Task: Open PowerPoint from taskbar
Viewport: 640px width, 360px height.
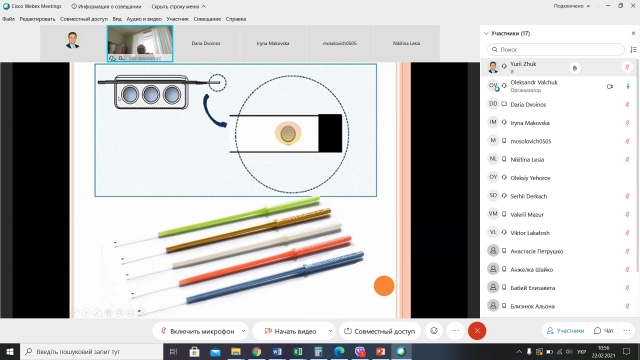Action: (x=380, y=351)
